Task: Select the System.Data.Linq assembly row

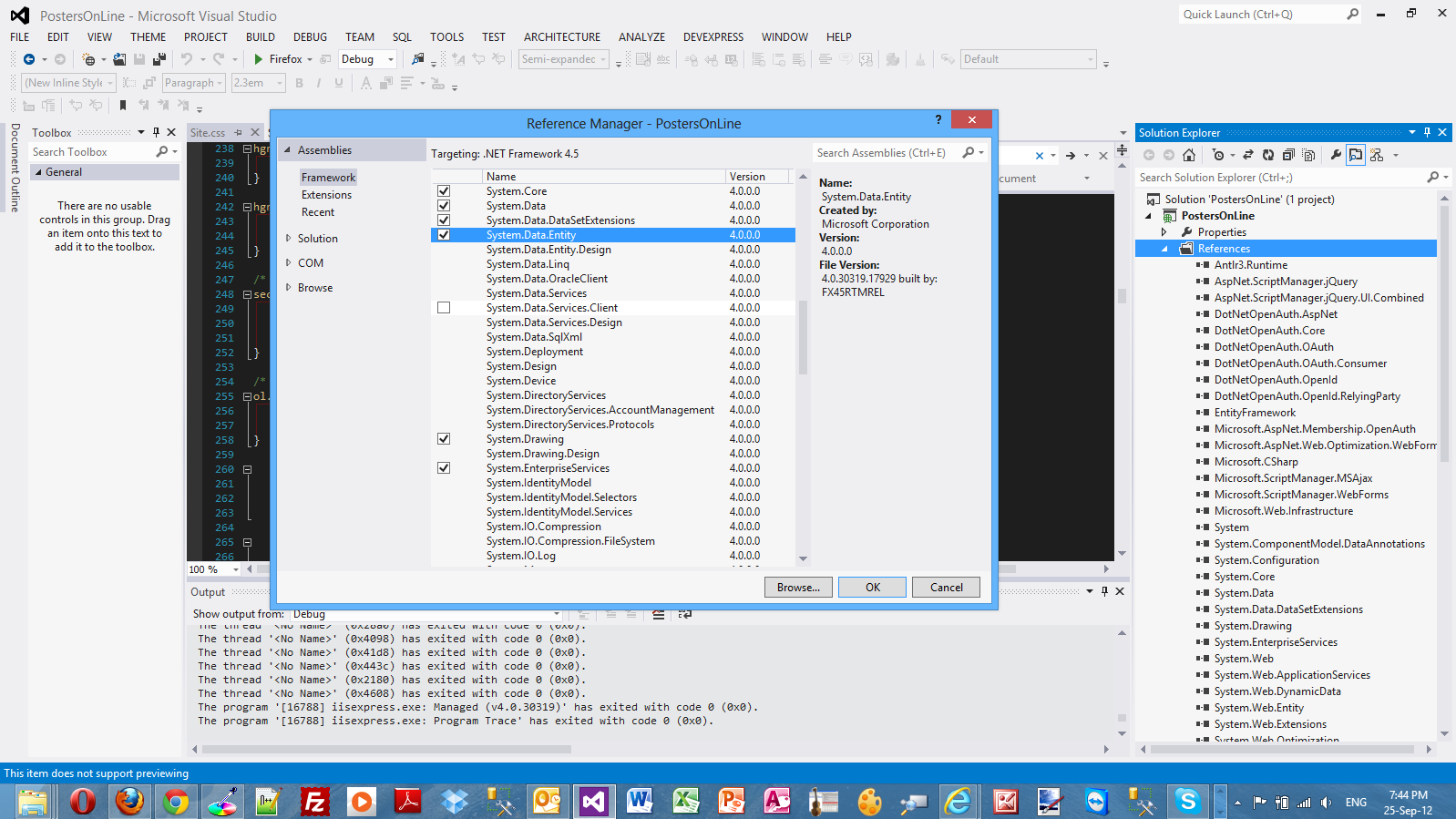Action: (x=613, y=264)
